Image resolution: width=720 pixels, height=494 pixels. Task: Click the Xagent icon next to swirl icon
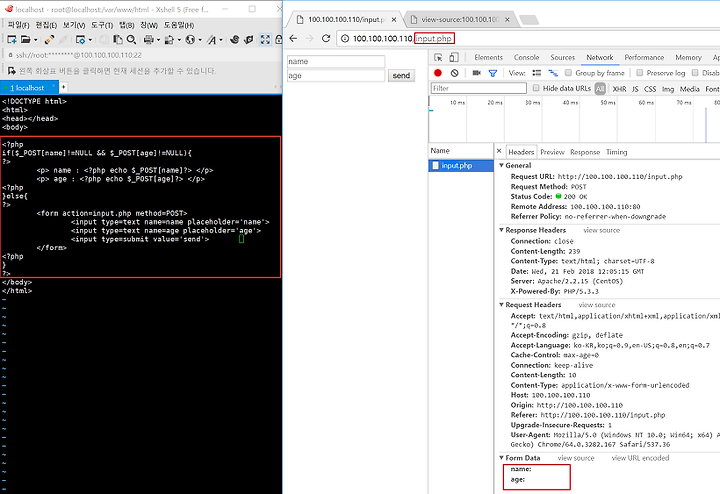[x=248, y=39]
